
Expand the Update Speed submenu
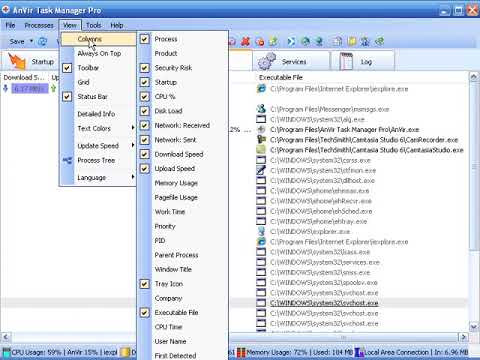133,145
